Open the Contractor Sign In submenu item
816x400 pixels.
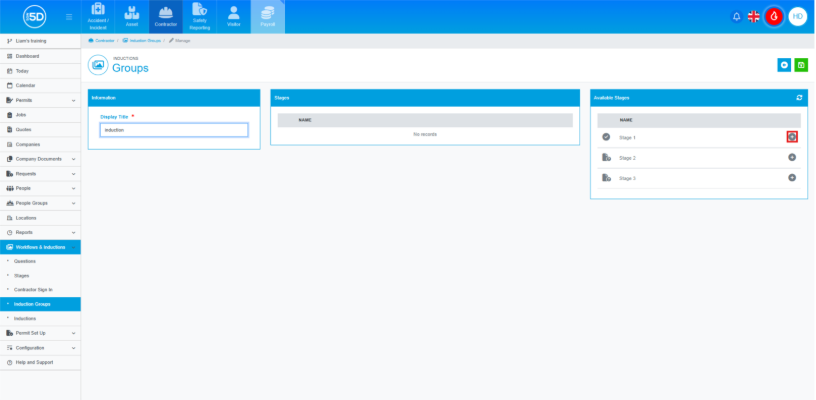(40, 289)
